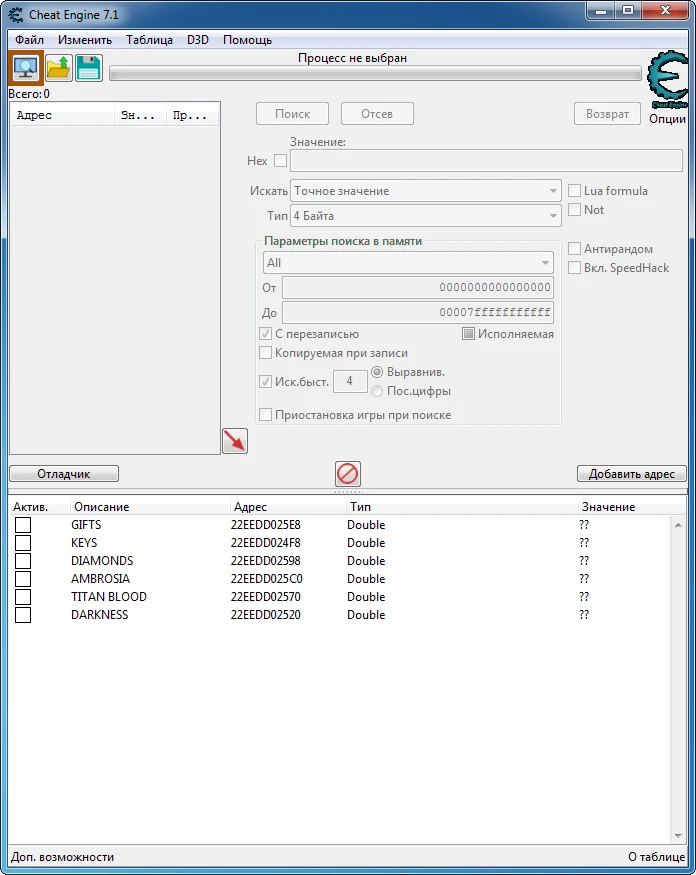Click the Зн... column header in results list

[x=140, y=116]
